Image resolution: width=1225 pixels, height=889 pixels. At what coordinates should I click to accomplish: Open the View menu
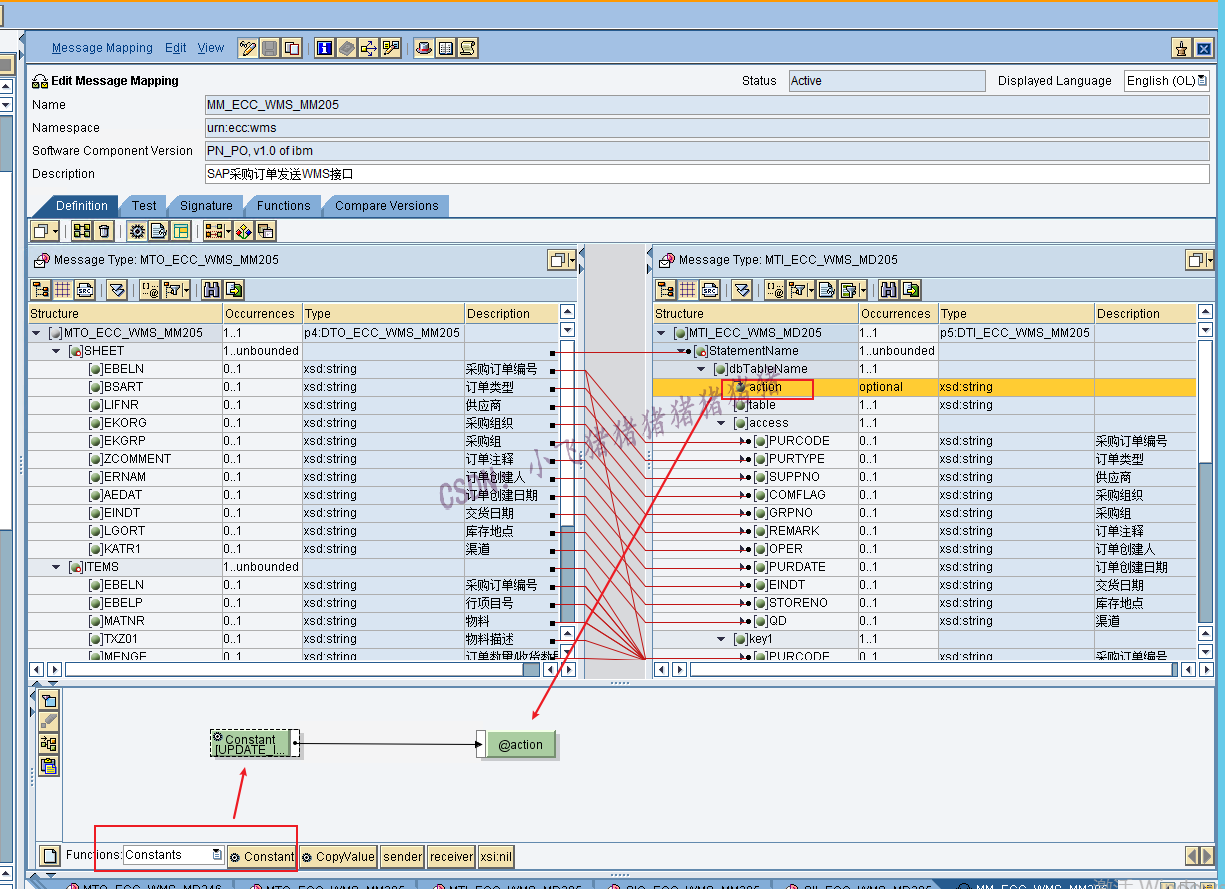coord(211,48)
